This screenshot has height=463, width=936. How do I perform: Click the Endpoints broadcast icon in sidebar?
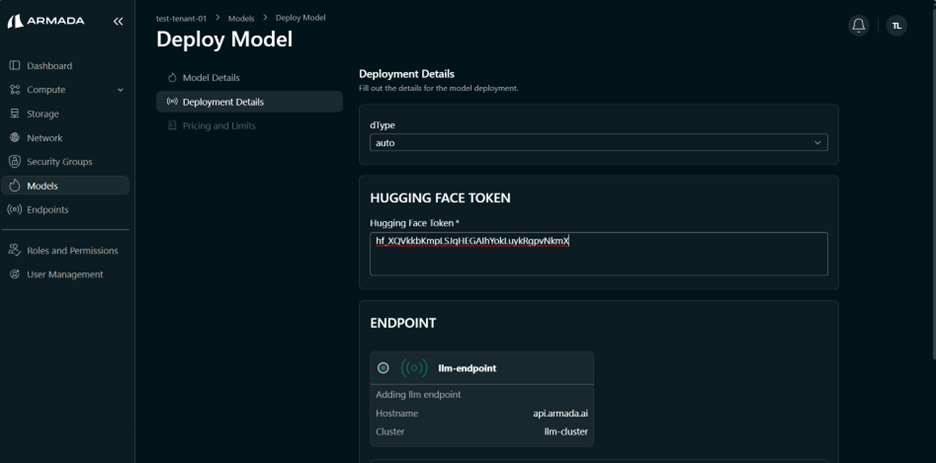[x=15, y=209]
